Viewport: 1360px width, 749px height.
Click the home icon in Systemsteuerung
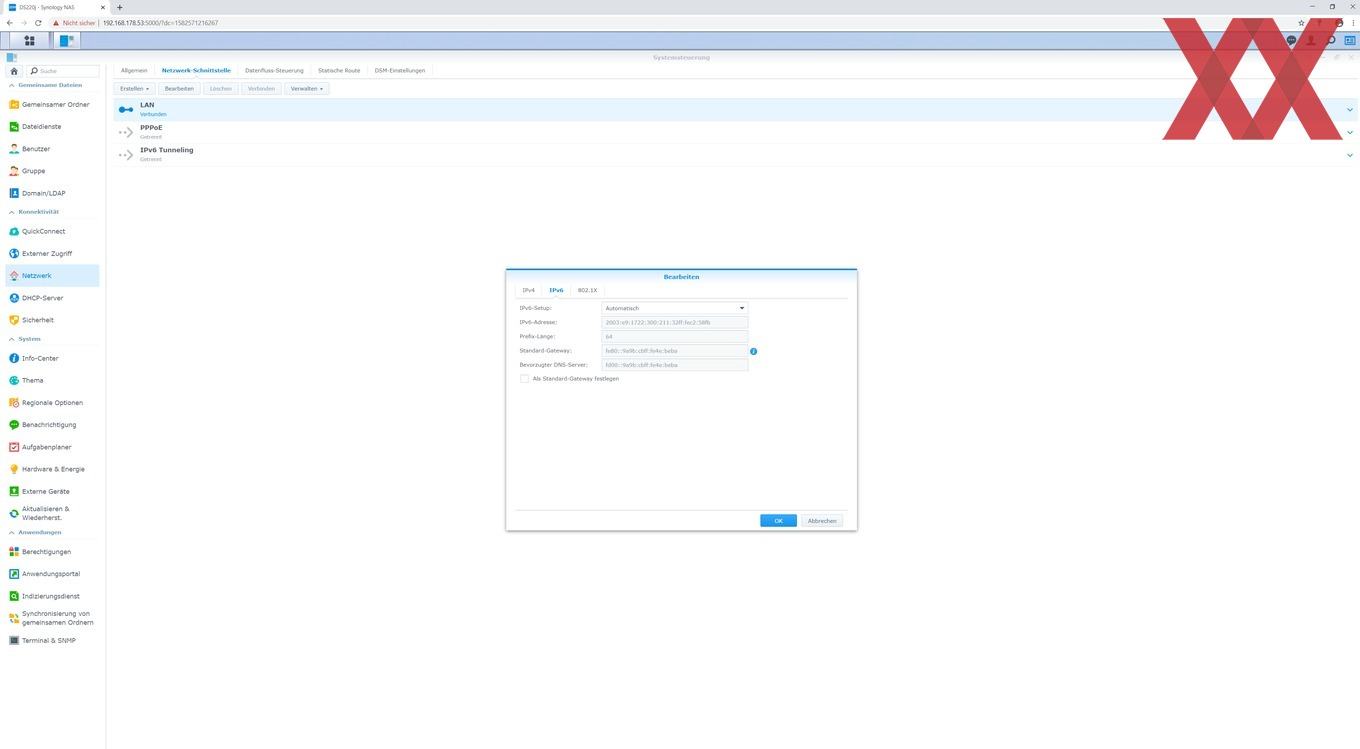14,71
